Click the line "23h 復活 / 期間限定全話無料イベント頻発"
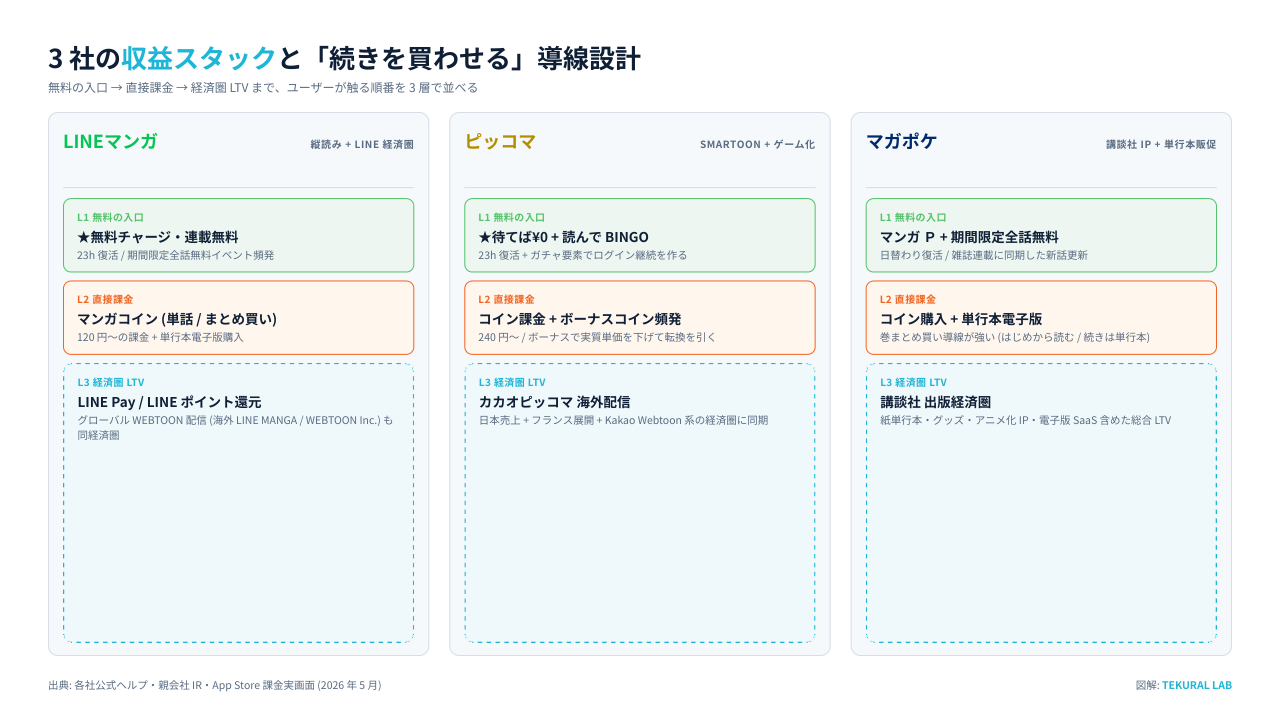Image resolution: width=1280 pixels, height=720 pixels. [176, 255]
